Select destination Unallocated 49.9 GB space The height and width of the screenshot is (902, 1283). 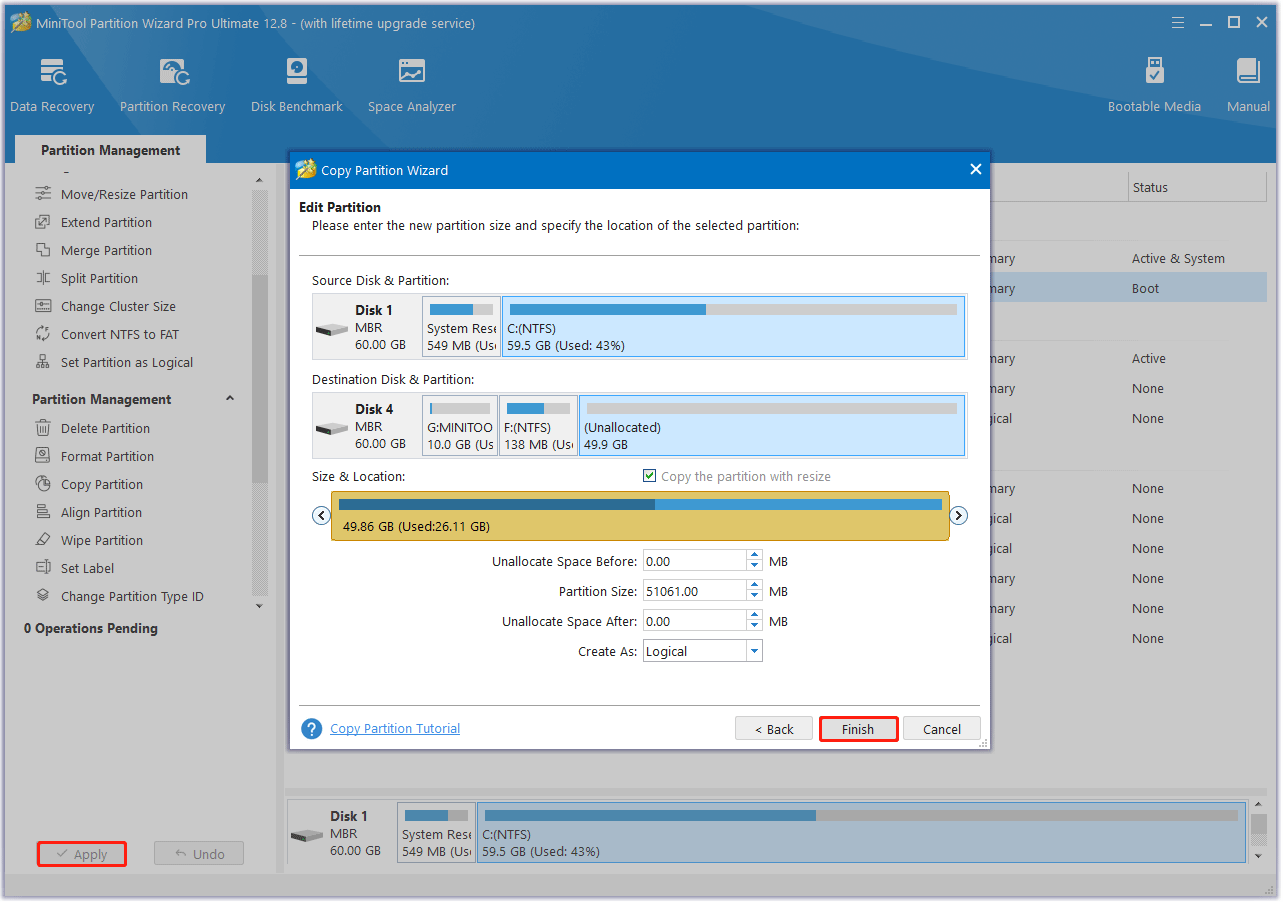pyautogui.click(x=772, y=425)
